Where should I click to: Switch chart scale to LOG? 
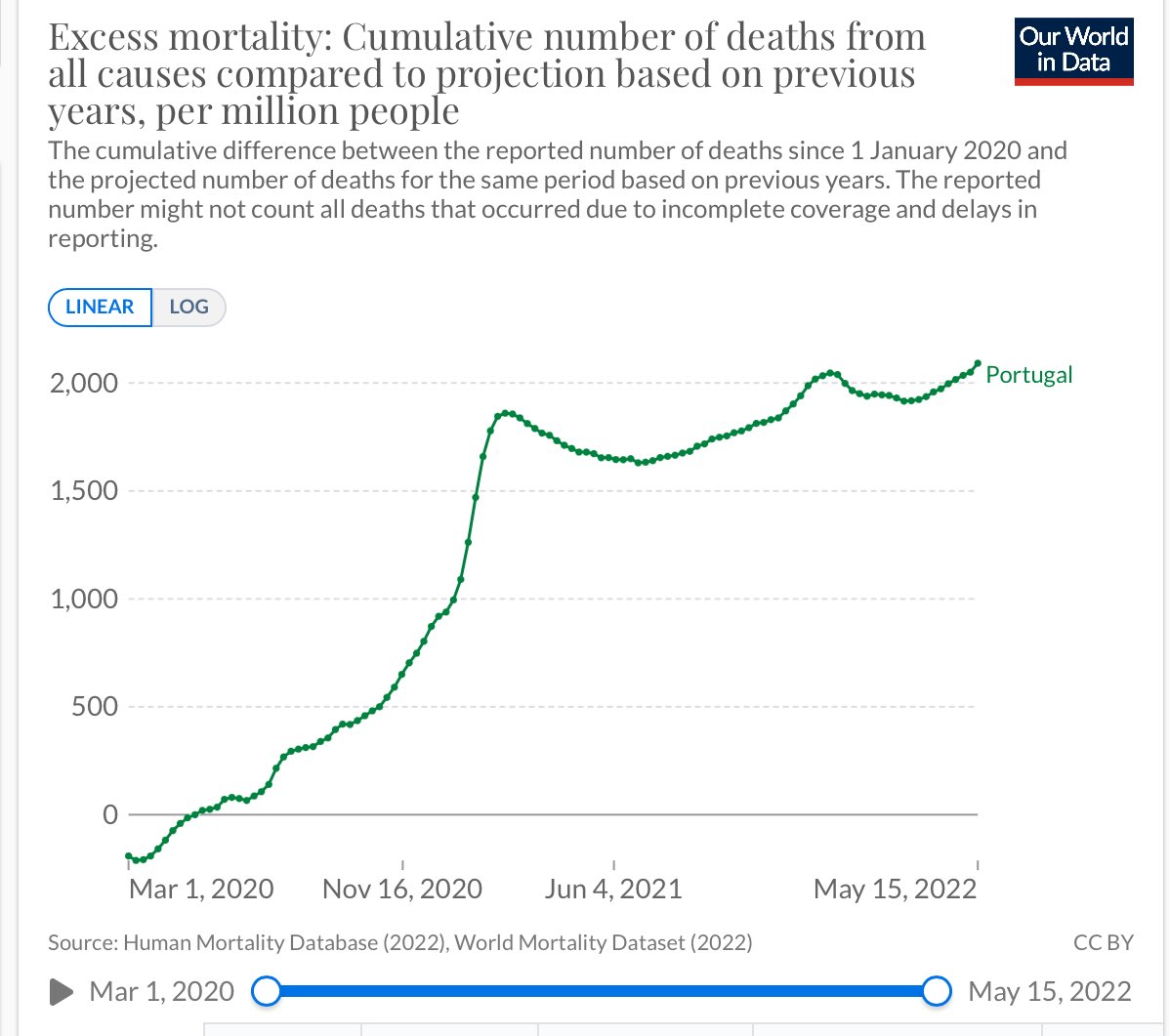[188, 307]
